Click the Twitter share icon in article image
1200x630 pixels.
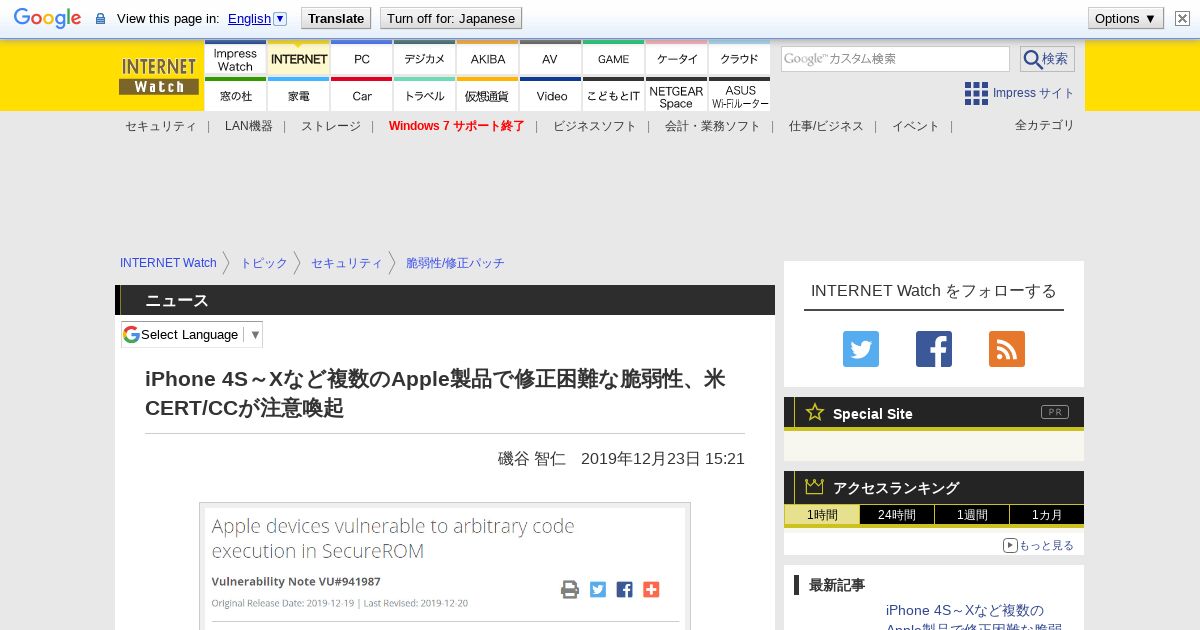(598, 589)
